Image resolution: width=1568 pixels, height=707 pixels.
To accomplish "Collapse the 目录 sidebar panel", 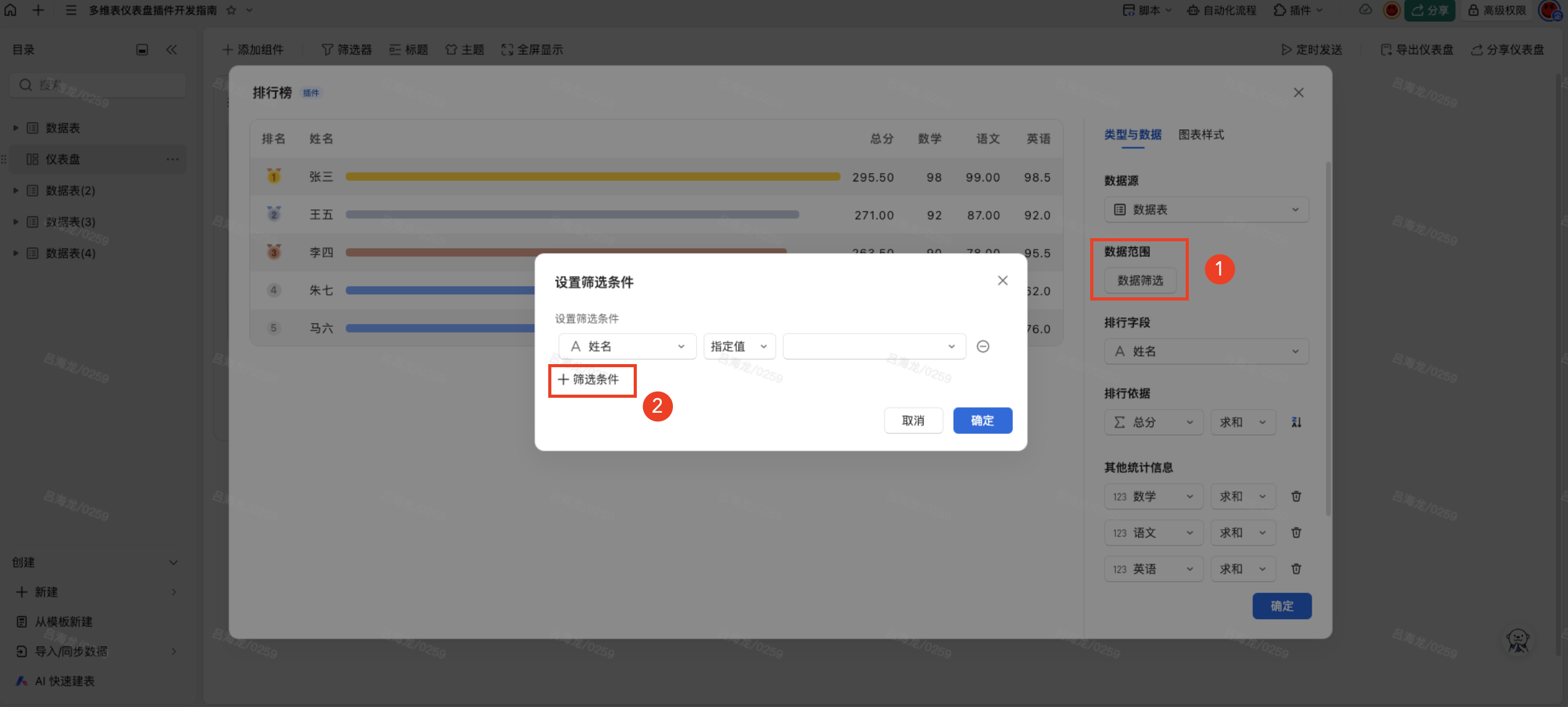I will tap(172, 50).
